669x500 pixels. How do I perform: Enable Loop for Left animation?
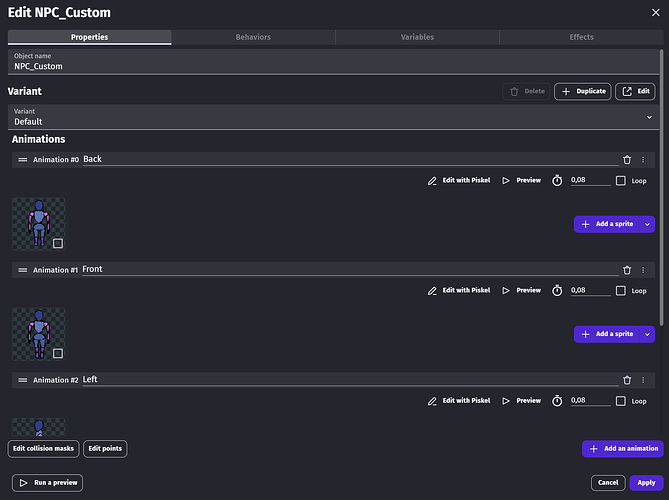coord(621,401)
